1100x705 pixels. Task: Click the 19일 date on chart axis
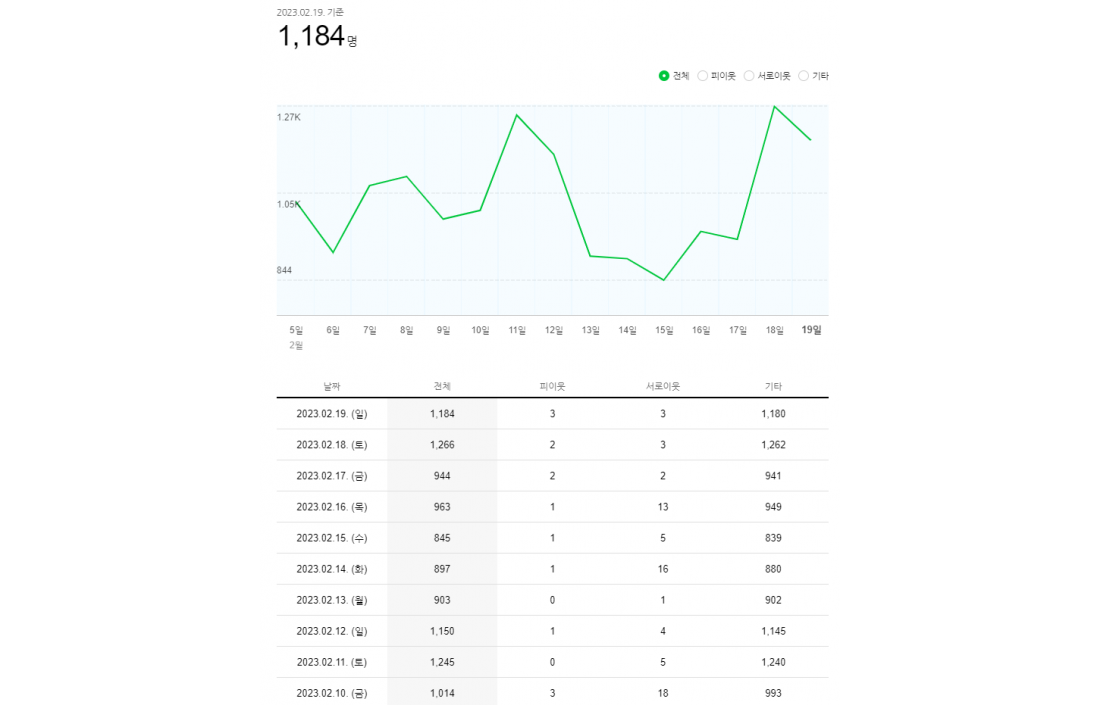click(811, 330)
